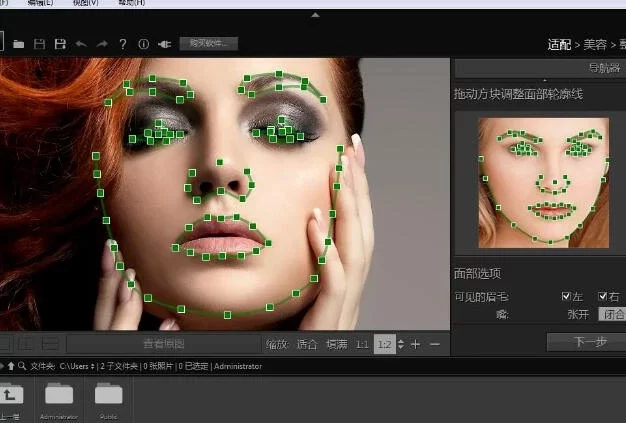Set zoom to 1:2
The image size is (626, 423).
(384, 344)
